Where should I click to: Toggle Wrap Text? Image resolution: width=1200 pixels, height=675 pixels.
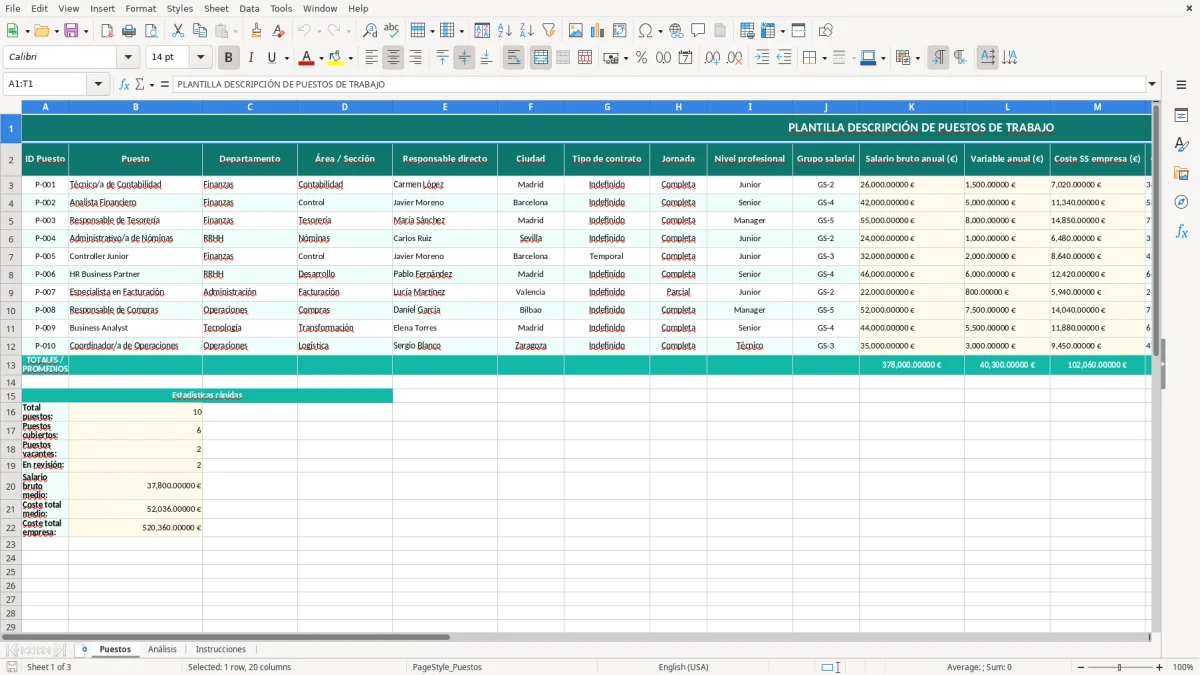[x=513, y=58]
